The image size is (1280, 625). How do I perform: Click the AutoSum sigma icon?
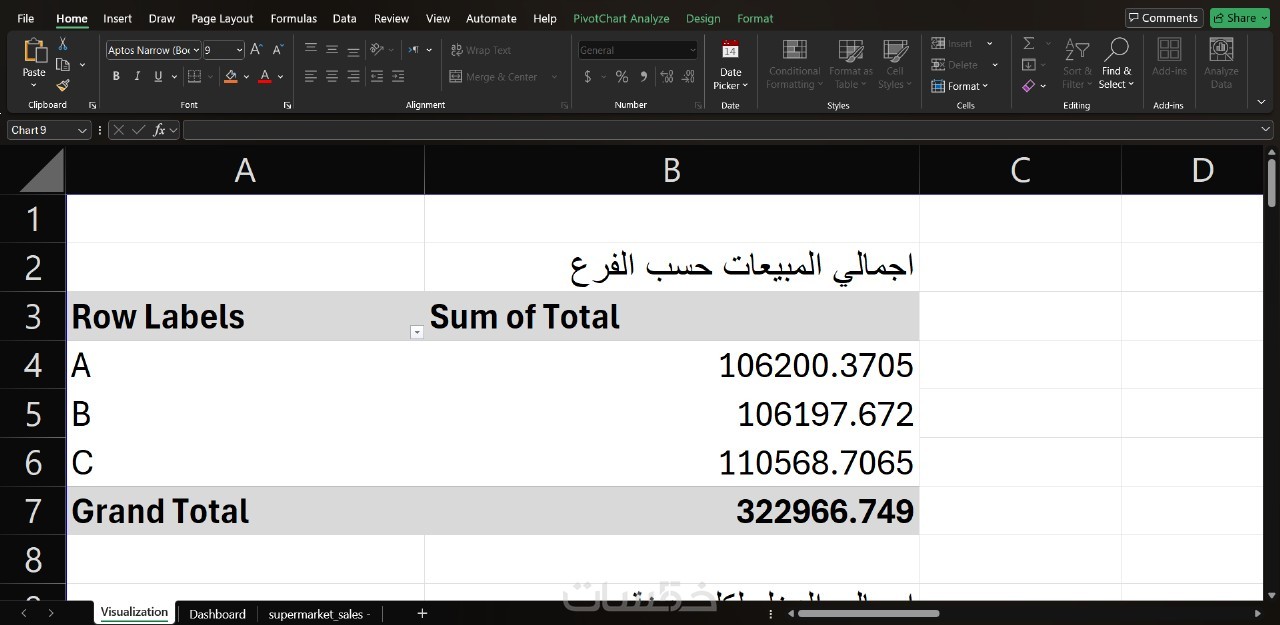click(x=1028, y=43)
